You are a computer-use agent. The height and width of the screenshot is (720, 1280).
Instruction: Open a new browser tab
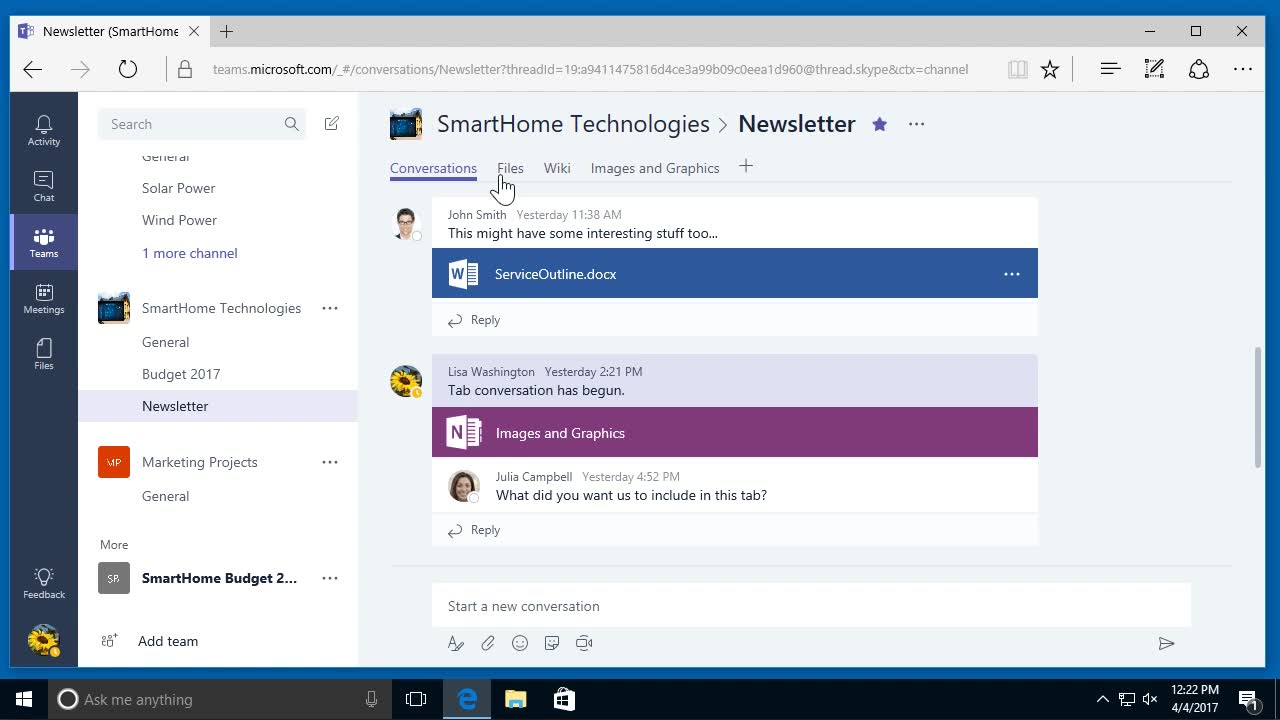pos(227,31)
